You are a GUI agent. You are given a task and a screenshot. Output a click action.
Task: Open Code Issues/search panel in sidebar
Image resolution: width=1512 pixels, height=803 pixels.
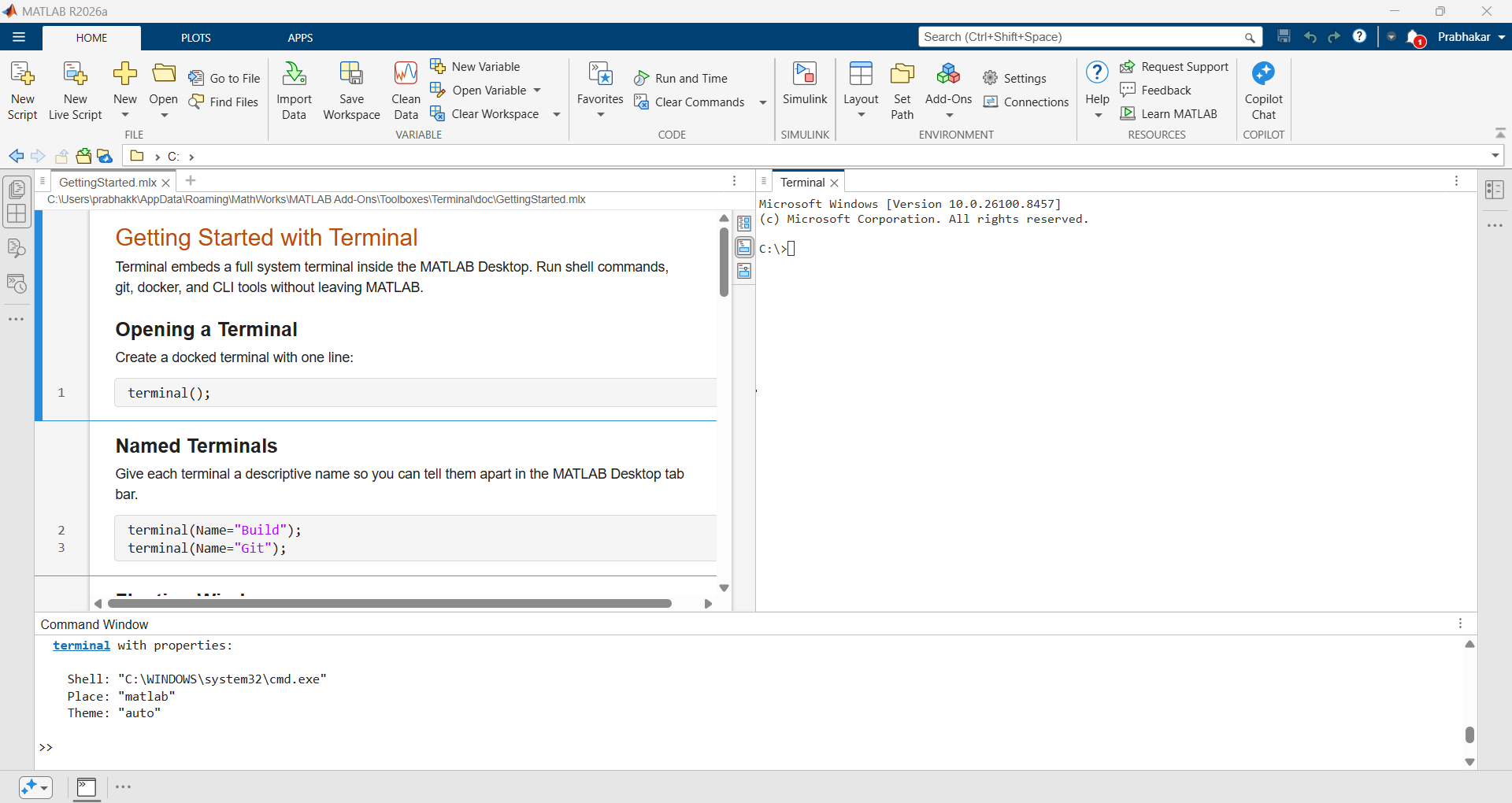17,249
